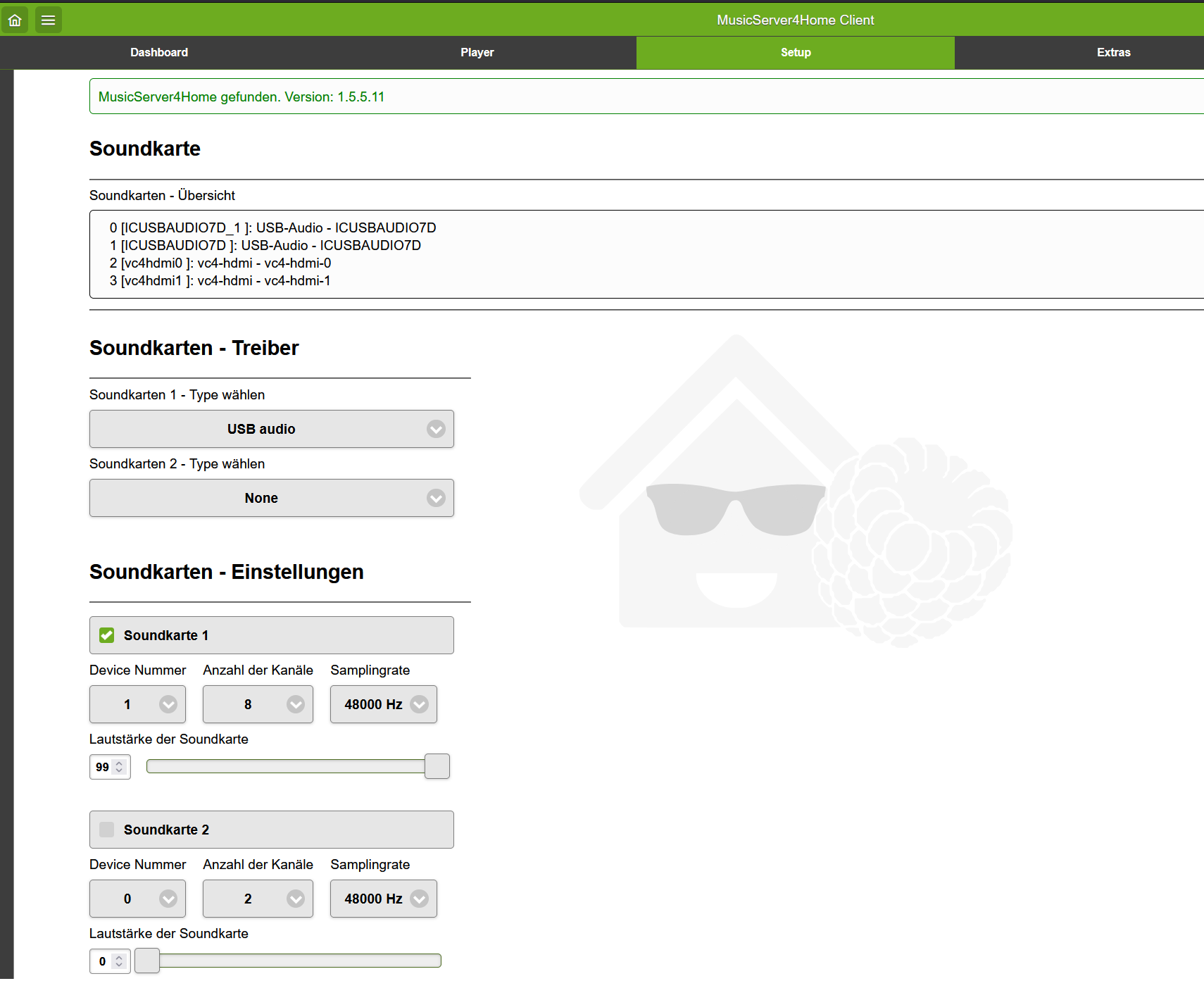The image size is (1204, 981).
Task: Click the Soundkarte 2 volume field showing 0
Action: [x=110, y=961]
